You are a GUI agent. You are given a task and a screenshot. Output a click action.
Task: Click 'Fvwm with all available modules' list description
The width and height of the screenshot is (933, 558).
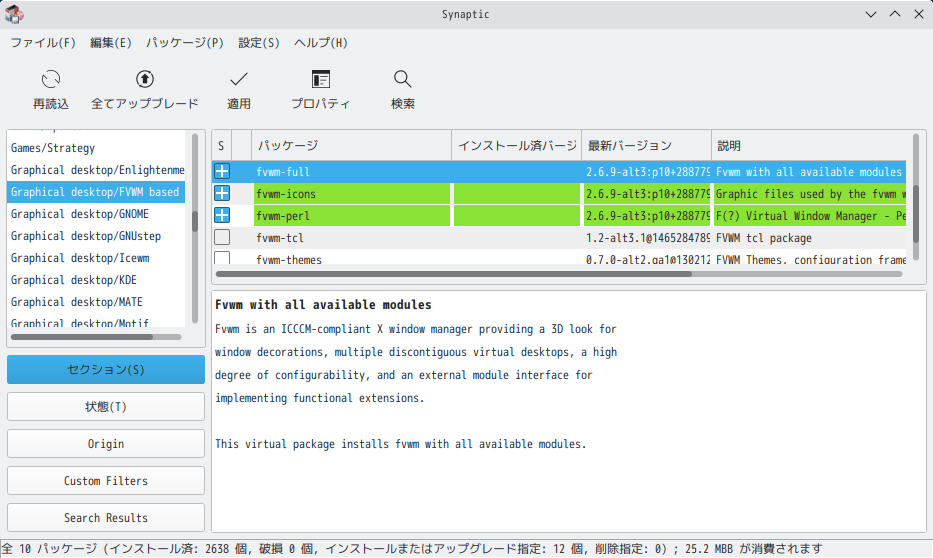[809, 172]
